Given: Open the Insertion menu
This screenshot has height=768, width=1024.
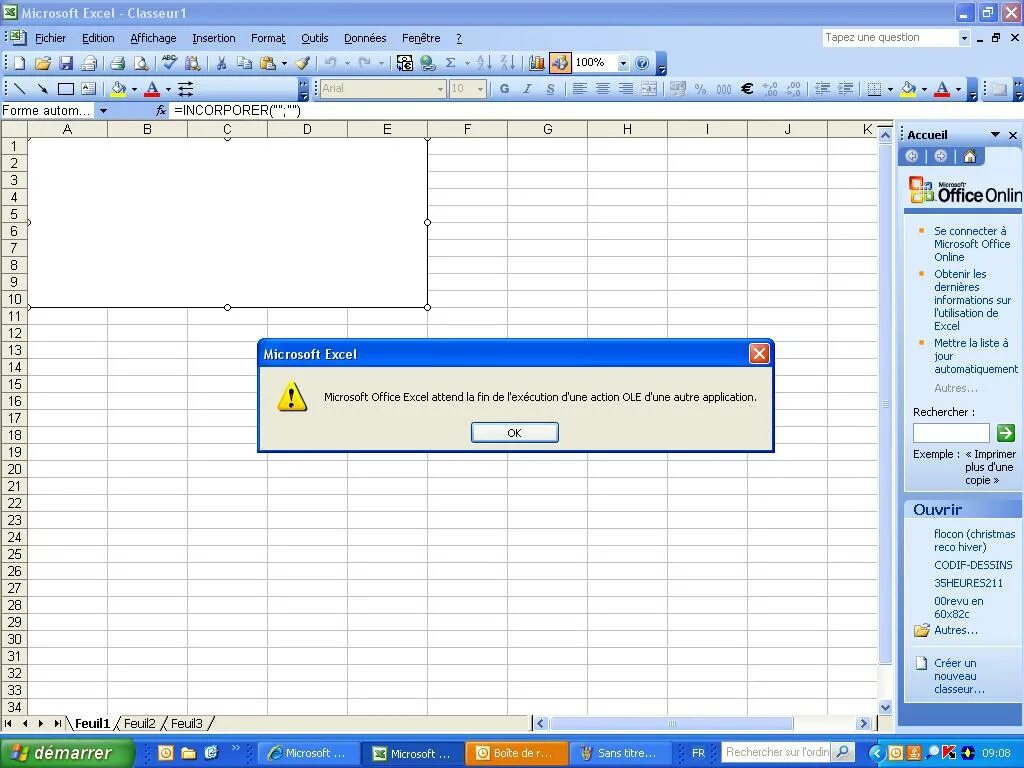Looking at the screenshot, I should click(x=214, y=38).
